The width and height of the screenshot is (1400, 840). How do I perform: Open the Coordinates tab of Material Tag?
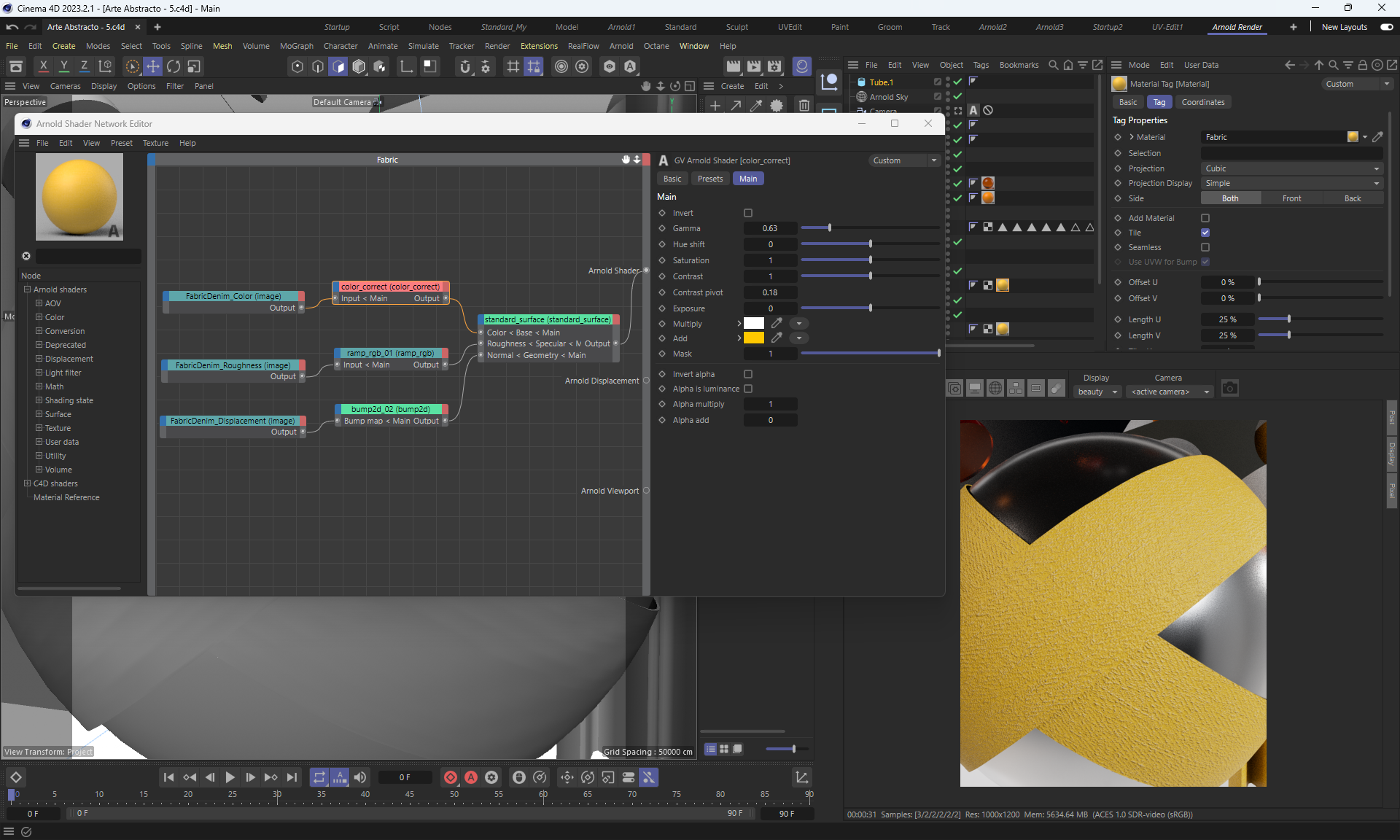point(1202,102)
